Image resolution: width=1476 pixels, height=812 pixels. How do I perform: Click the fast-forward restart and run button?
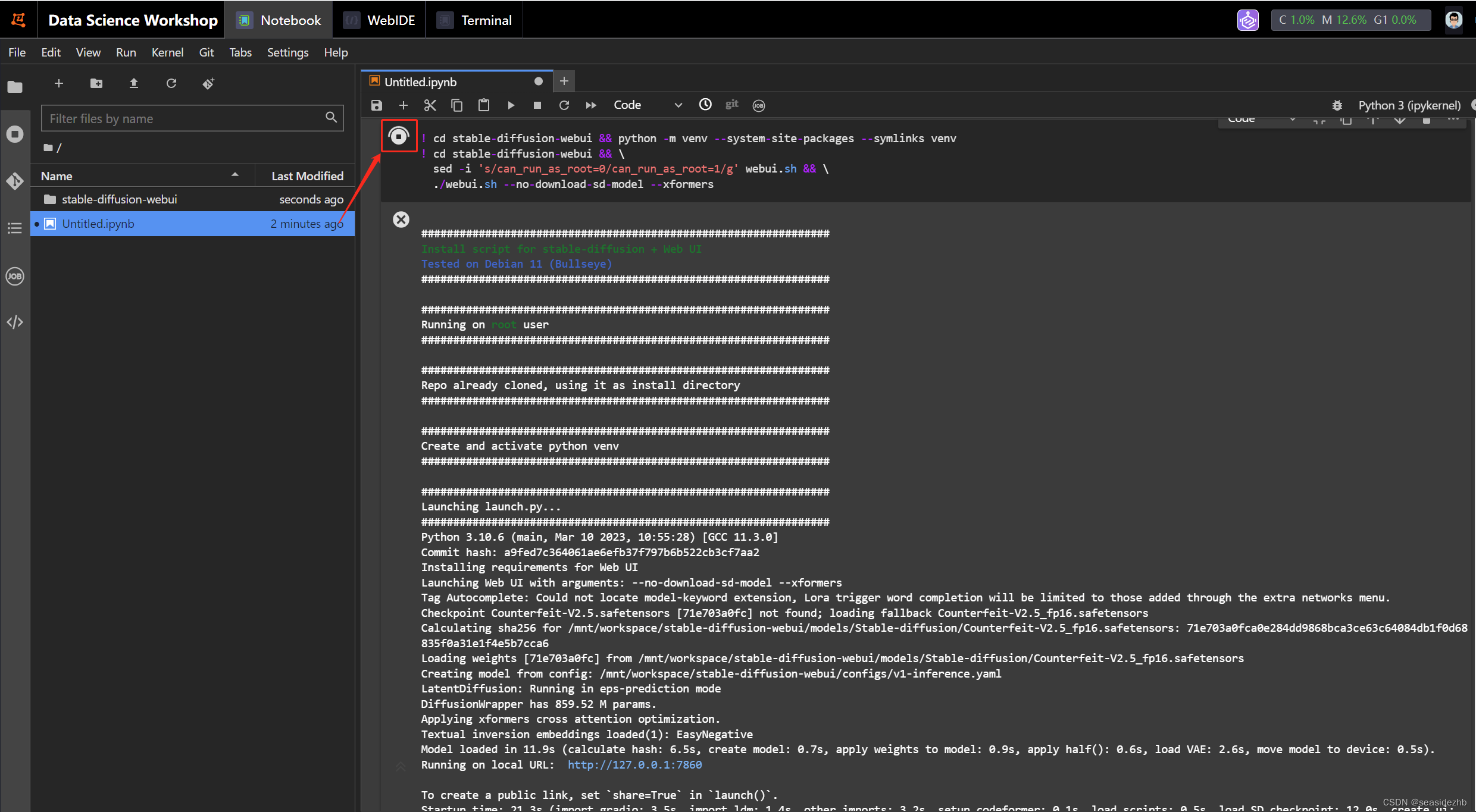591,104
